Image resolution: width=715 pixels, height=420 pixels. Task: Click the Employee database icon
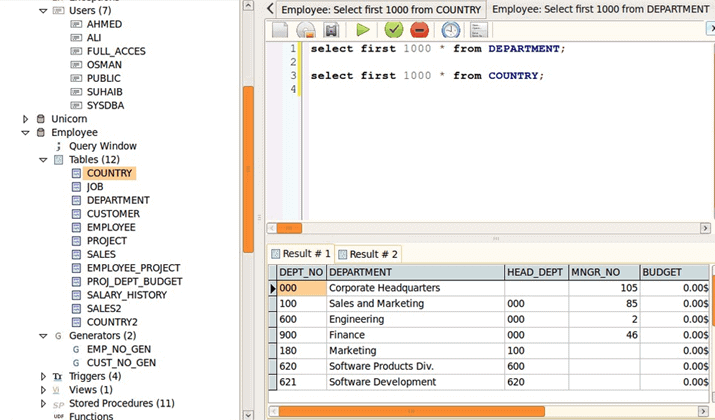pyautogui.click(x=41, y=133)
